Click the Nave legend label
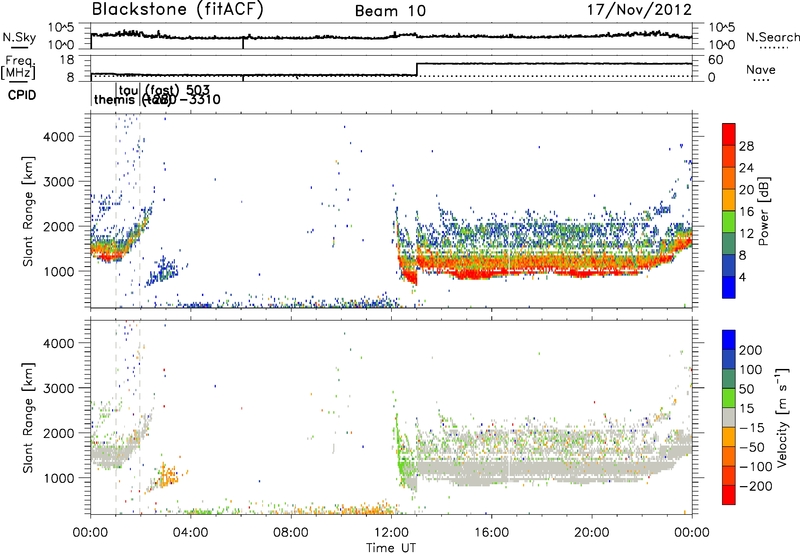800x554 pixels. pos(761,70)
